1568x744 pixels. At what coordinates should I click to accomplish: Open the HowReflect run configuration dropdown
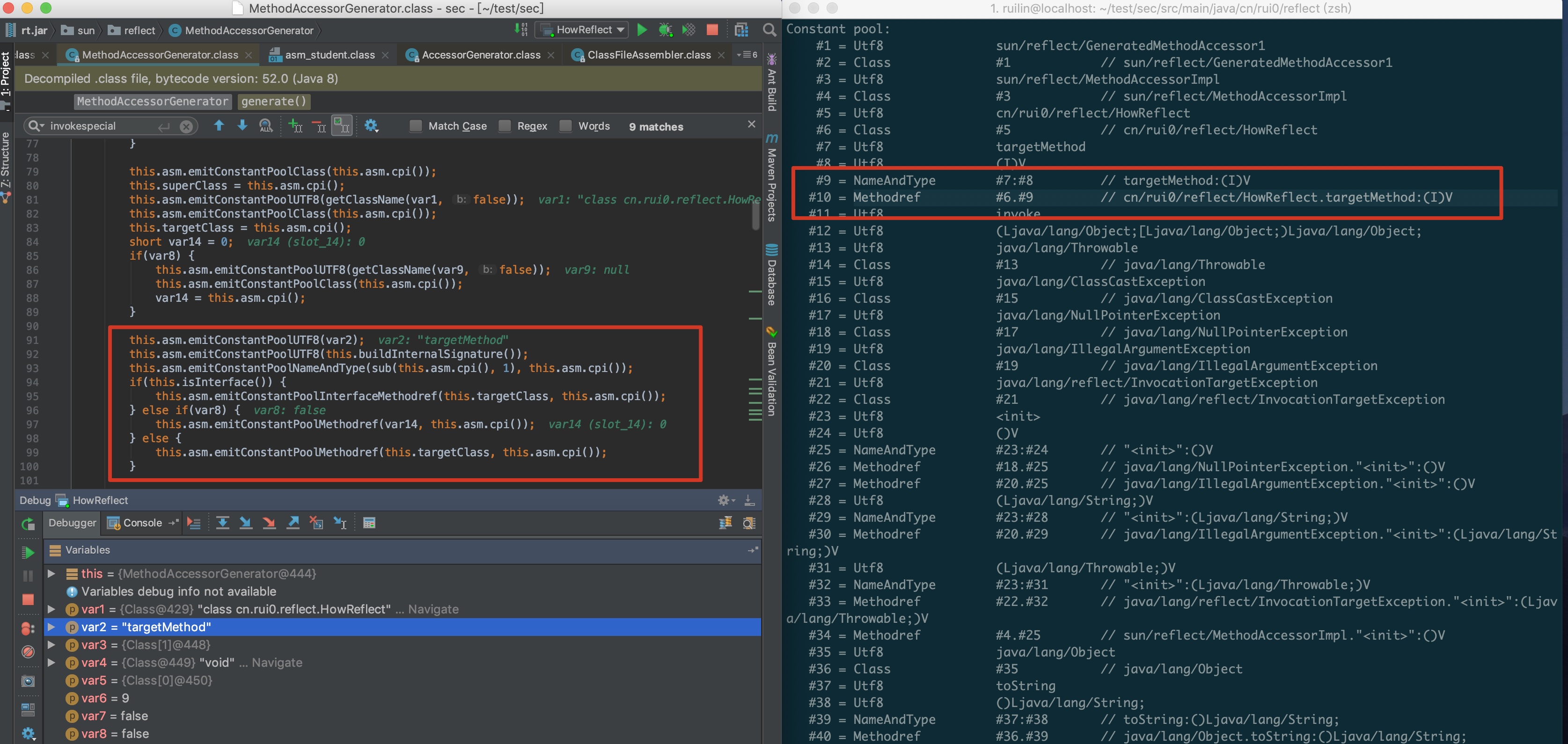(x=583, y=30)
